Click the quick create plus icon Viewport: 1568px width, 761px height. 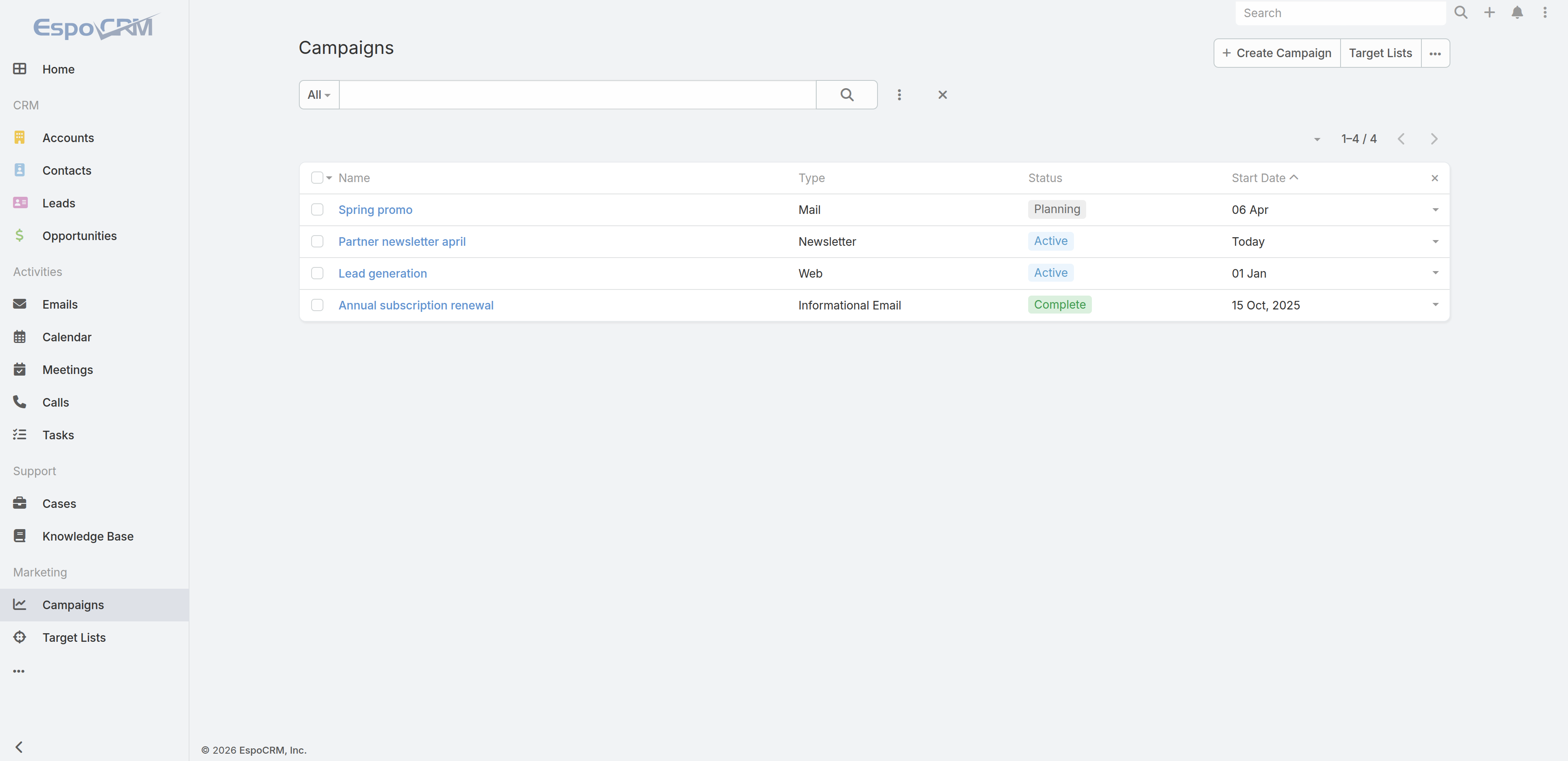tap(1489, 13)
